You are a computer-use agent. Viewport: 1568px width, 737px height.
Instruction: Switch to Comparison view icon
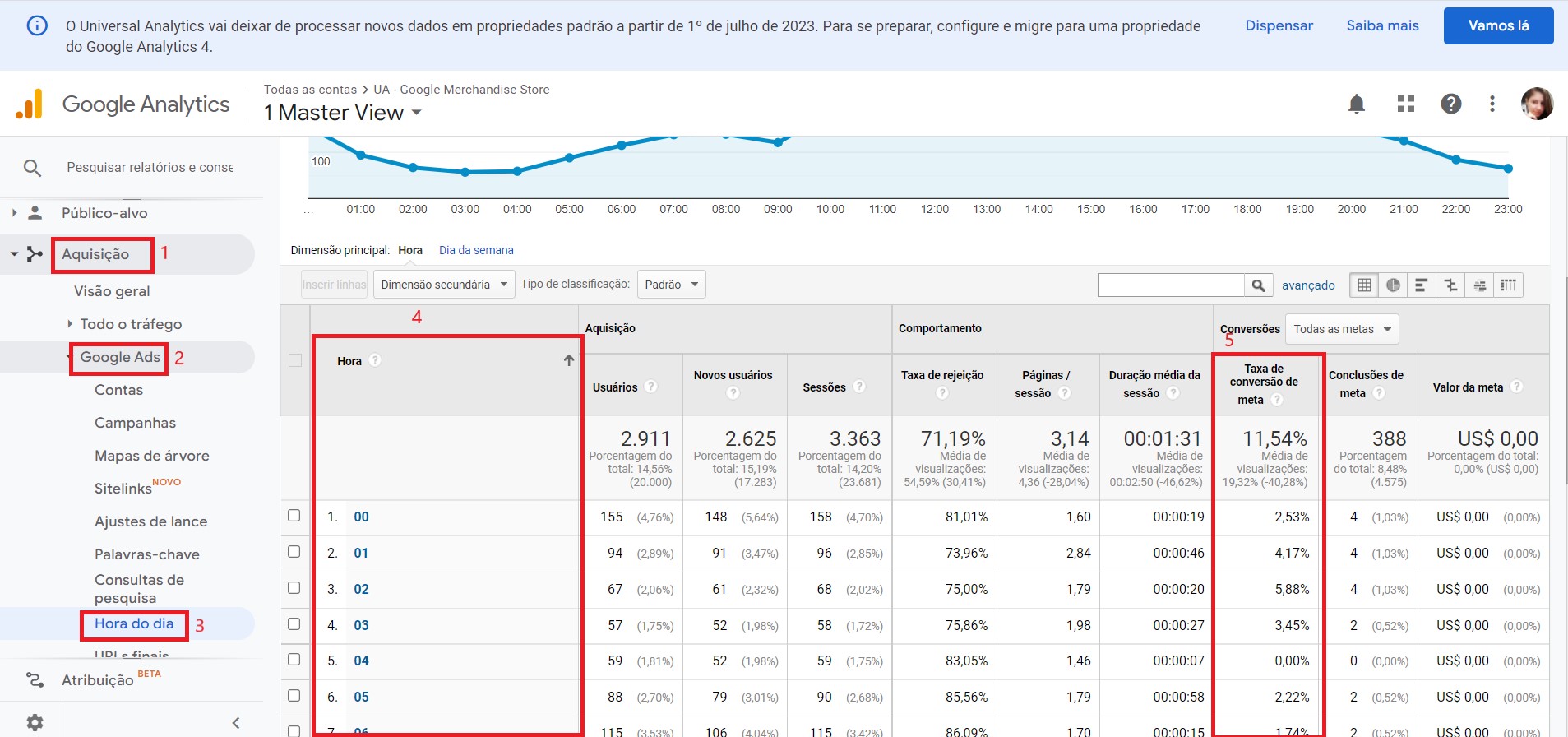pyautogui.click(x=1450, y=285)
